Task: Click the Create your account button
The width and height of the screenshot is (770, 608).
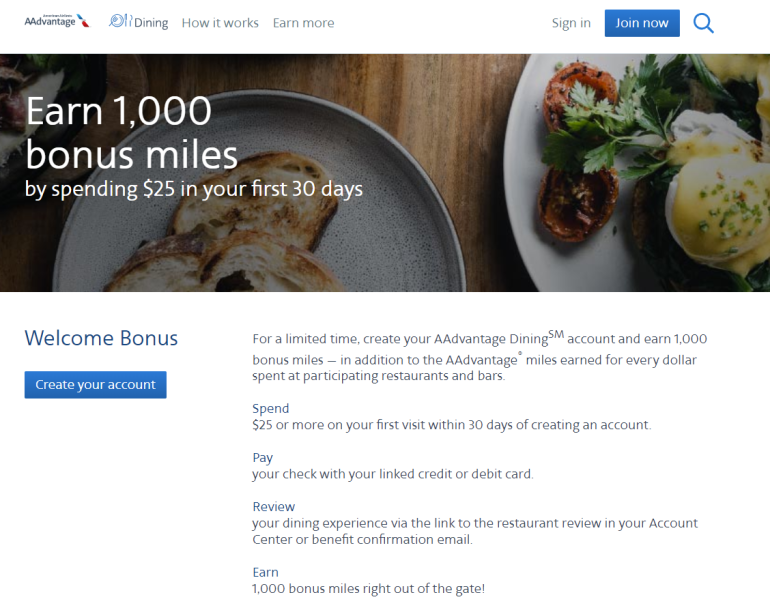Action: point(95,385)
